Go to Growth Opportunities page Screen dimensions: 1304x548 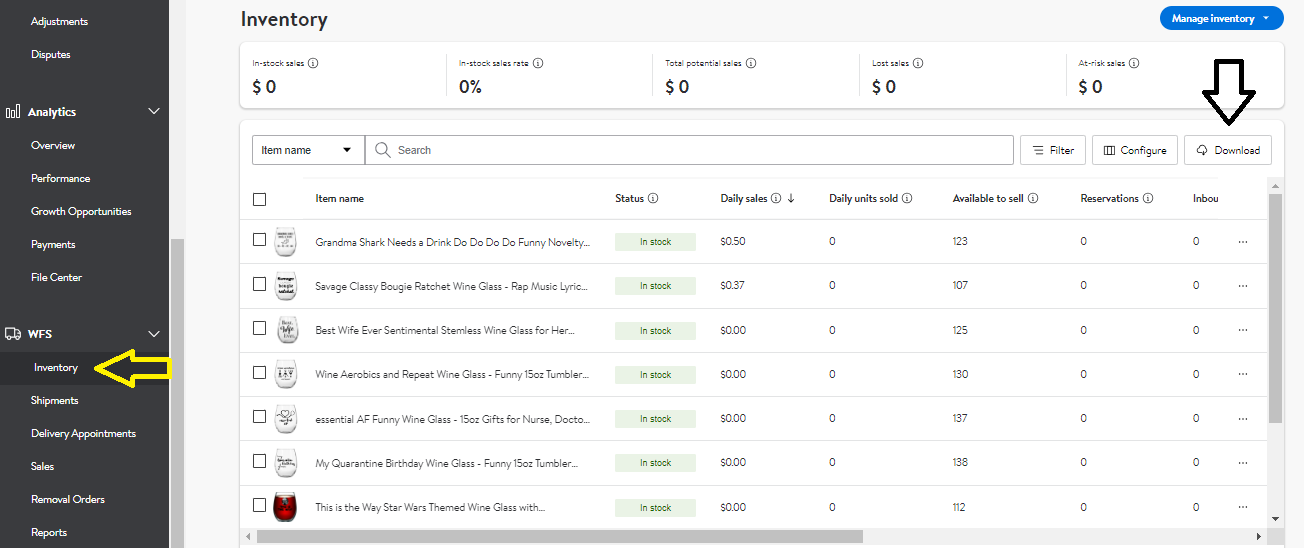click(x=81, y=211)
